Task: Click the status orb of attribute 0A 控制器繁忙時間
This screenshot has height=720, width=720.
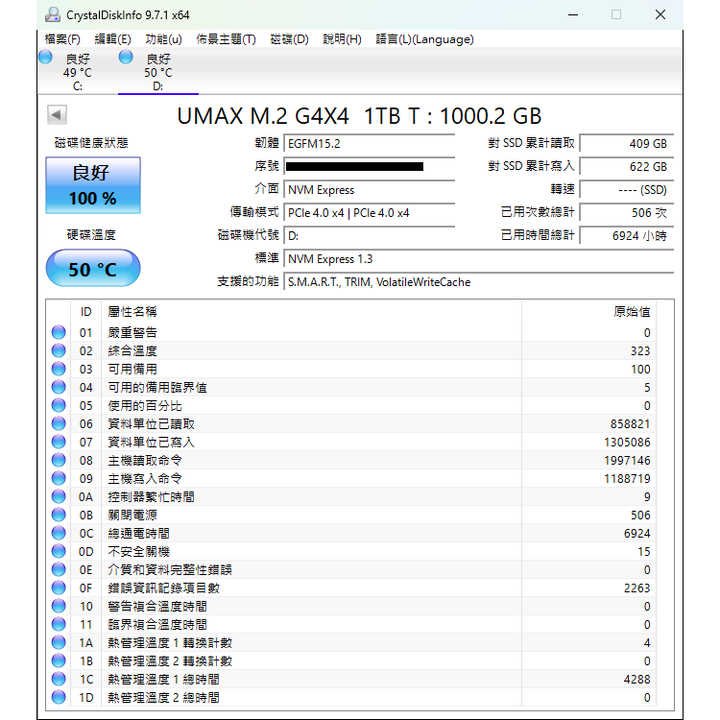Action: tap(59, 496)
